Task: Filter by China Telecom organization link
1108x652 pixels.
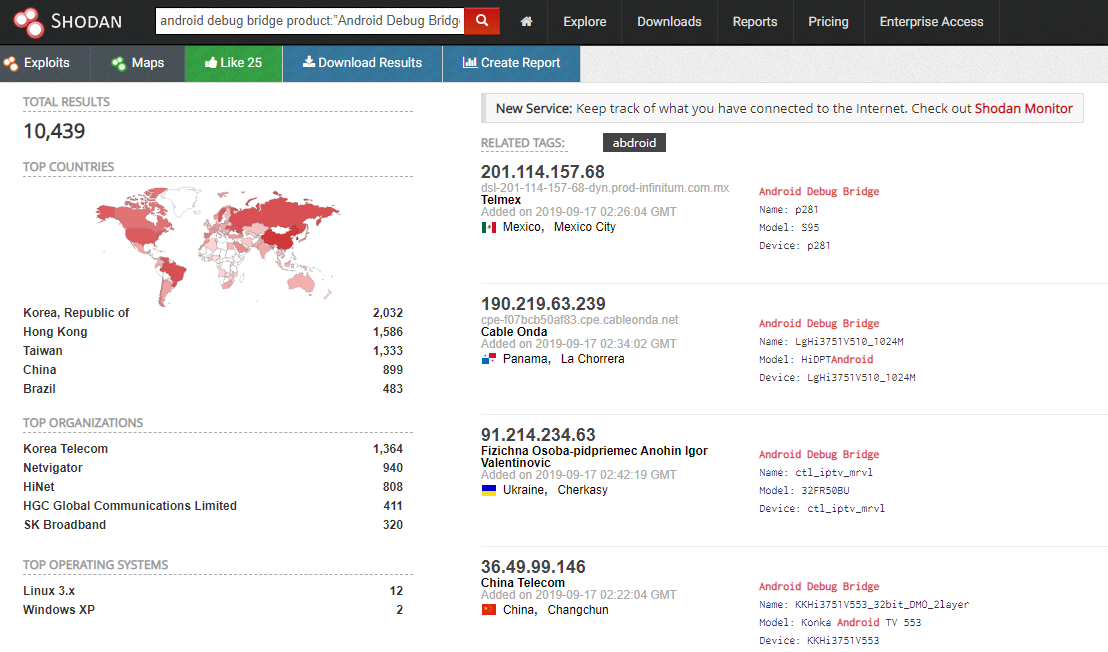Action: [523, 583]
